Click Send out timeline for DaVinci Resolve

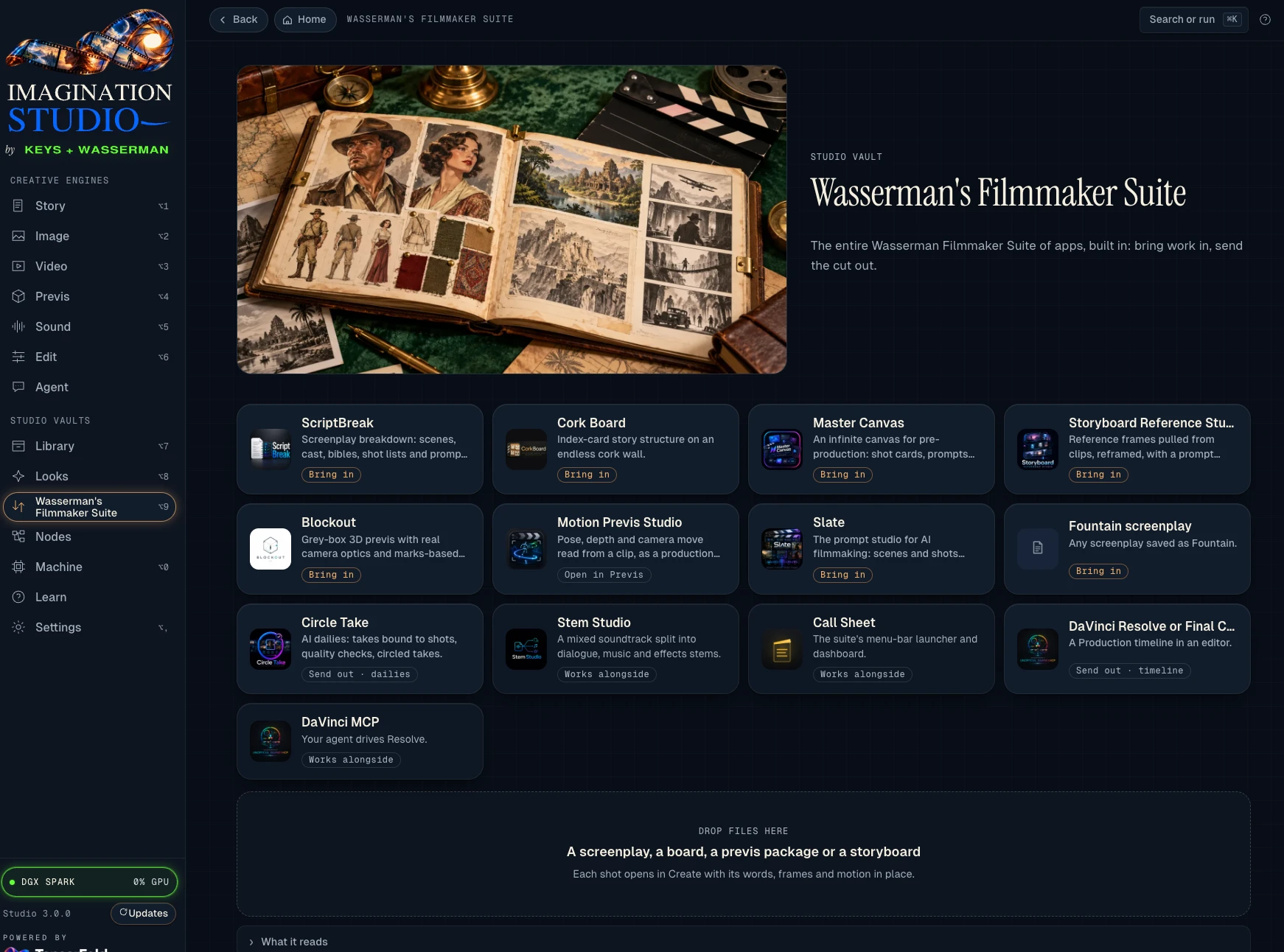click(1129, 671)
